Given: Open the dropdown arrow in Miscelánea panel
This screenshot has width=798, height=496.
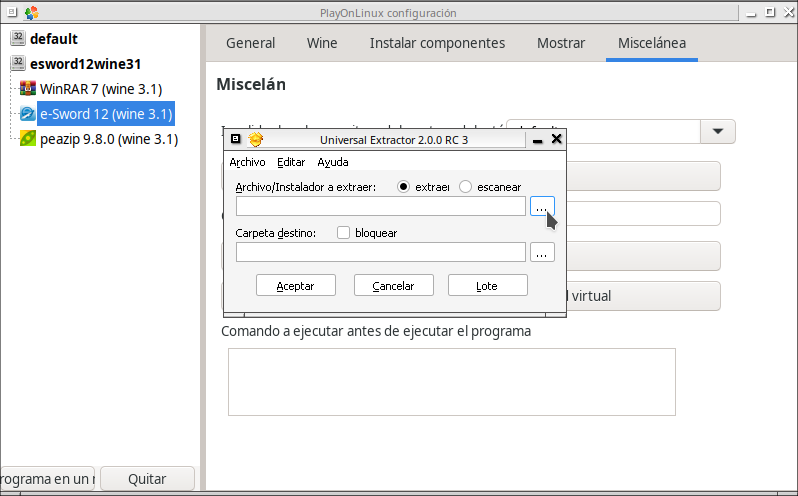Looking at the screenshot, I should click(x=718, y=131).
